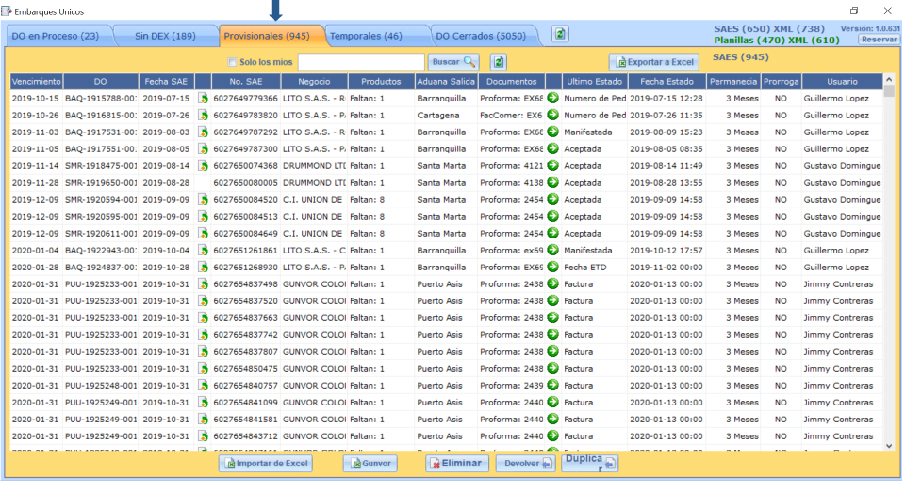Click the Importar de Excel button
The height and width of the screenshot is (481, 902).
click(x=266, y=463)
